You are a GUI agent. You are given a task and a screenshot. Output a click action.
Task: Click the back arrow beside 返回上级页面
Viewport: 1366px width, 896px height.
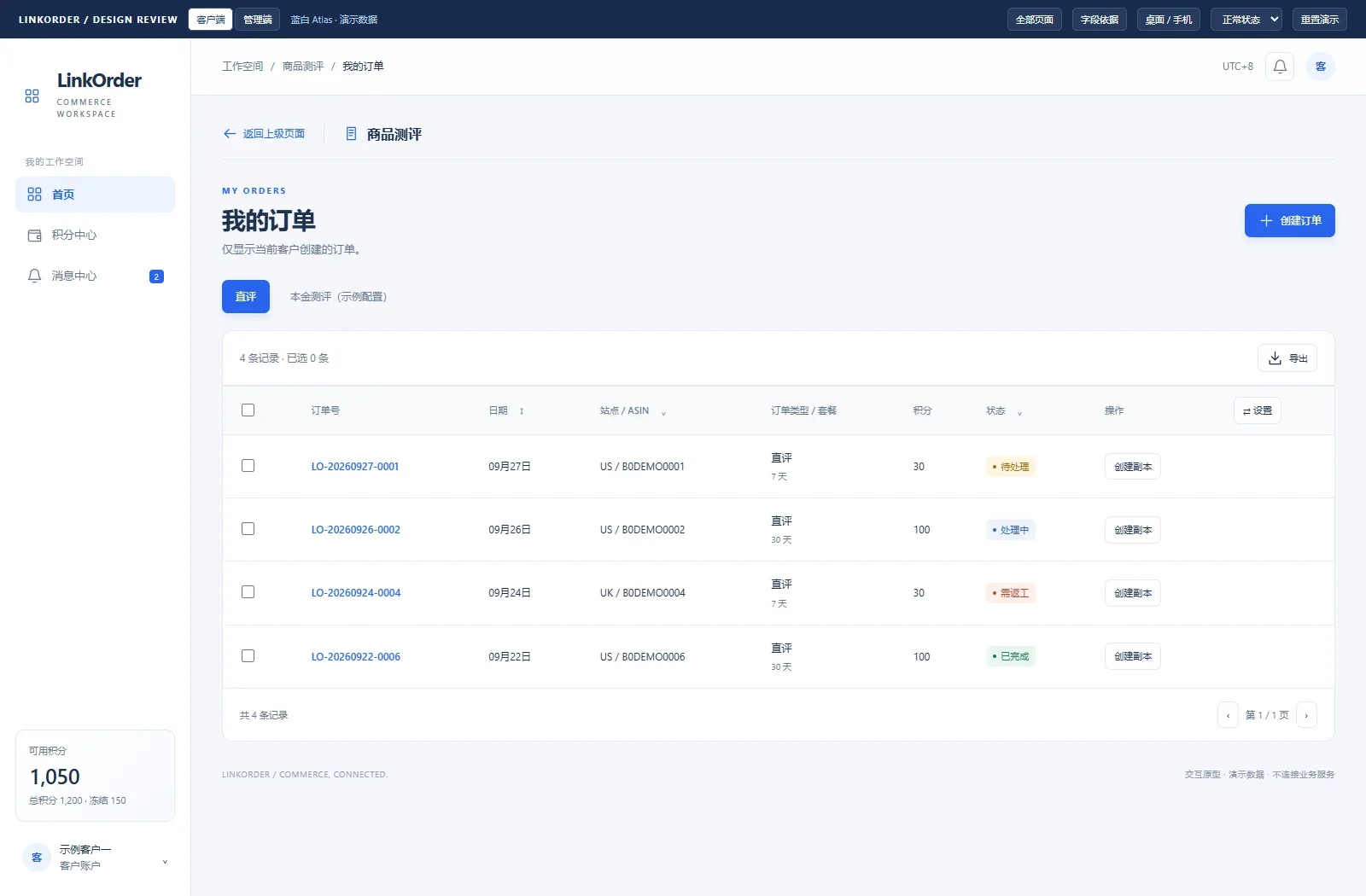(x=230, y=134)
